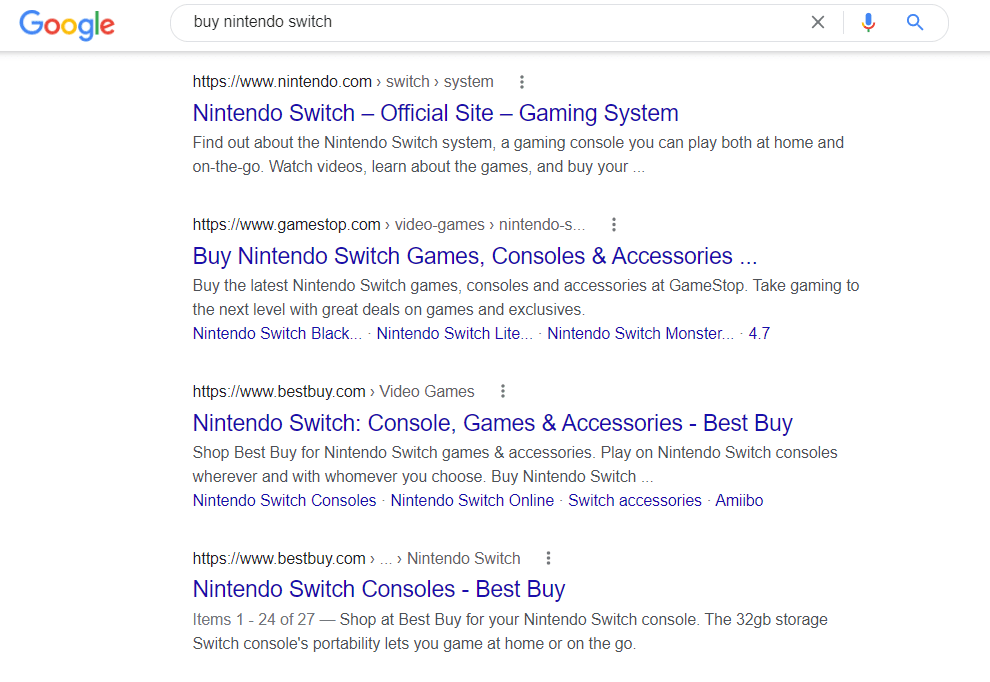
Task: Open Nintendo Switch: Console, Games & Accessories result
Action: (492, 423)
